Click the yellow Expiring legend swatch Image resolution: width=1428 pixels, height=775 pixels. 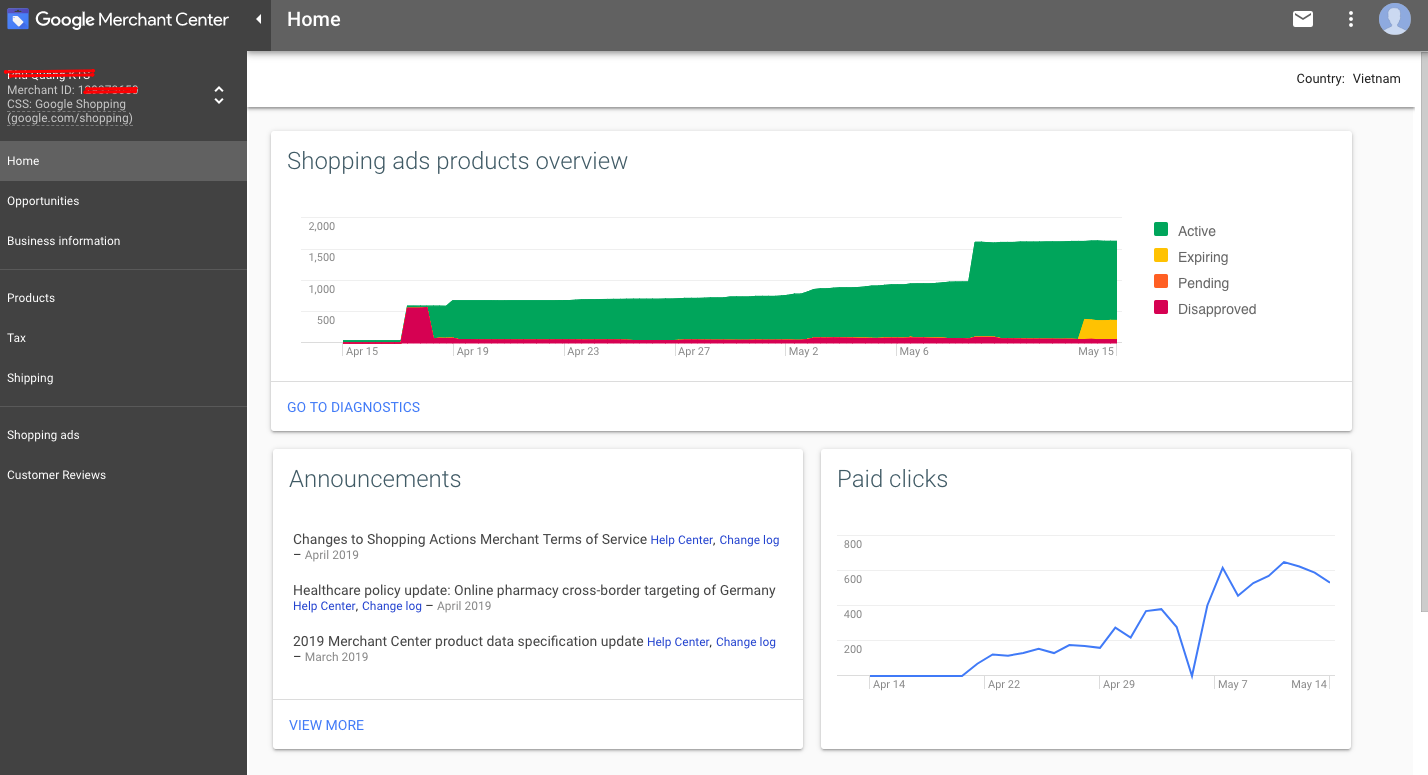[1161, 256]
